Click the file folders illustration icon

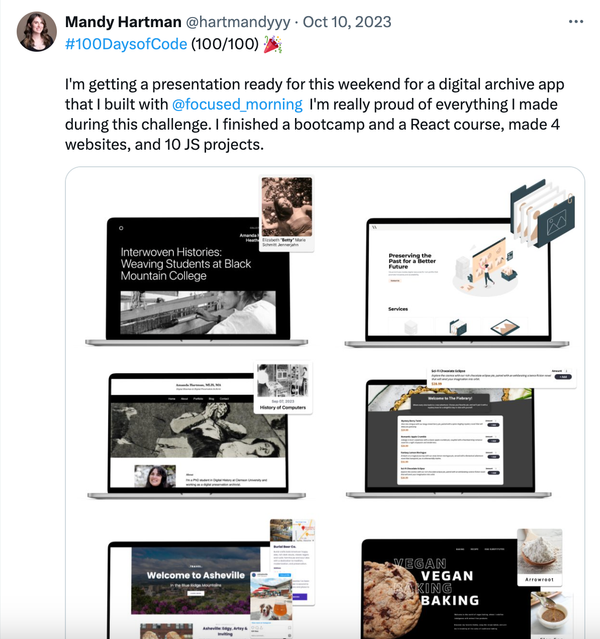[542, 213]
